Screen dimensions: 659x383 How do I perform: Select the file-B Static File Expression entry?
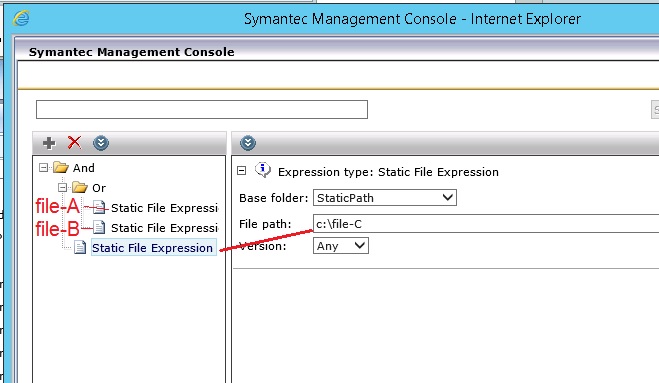pos(164,228)
